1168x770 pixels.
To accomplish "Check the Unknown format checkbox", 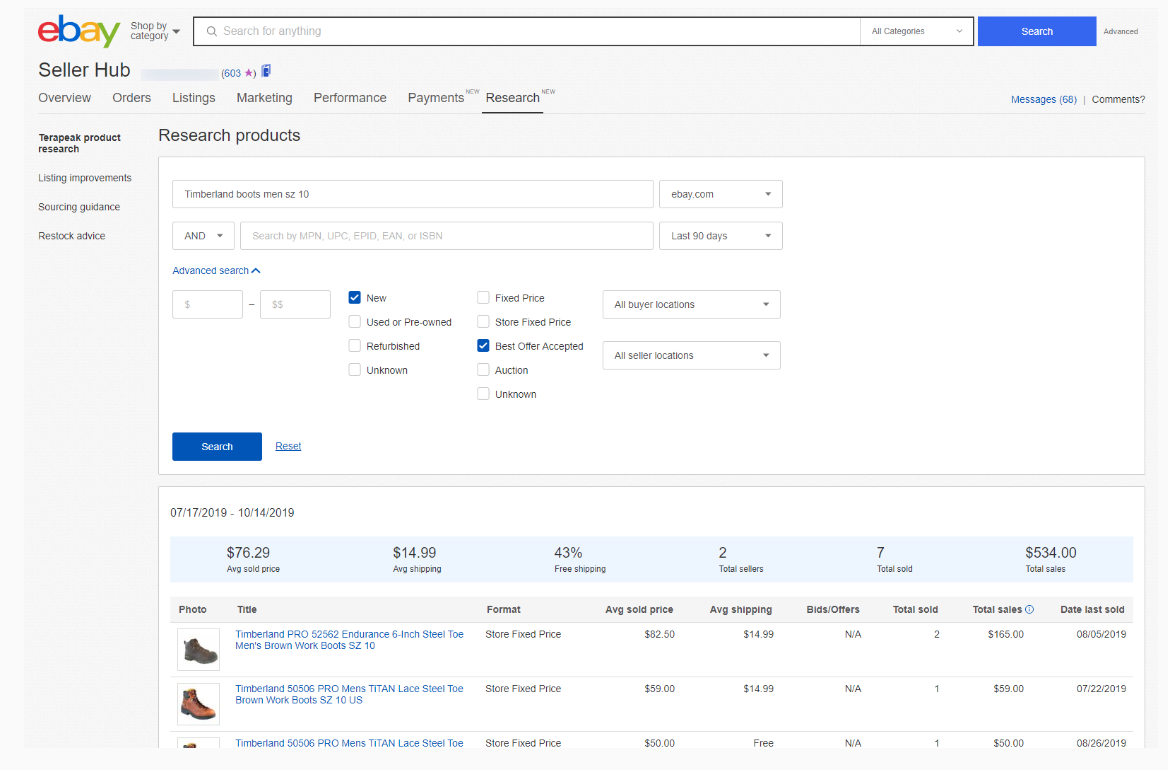I will point(483,394).
